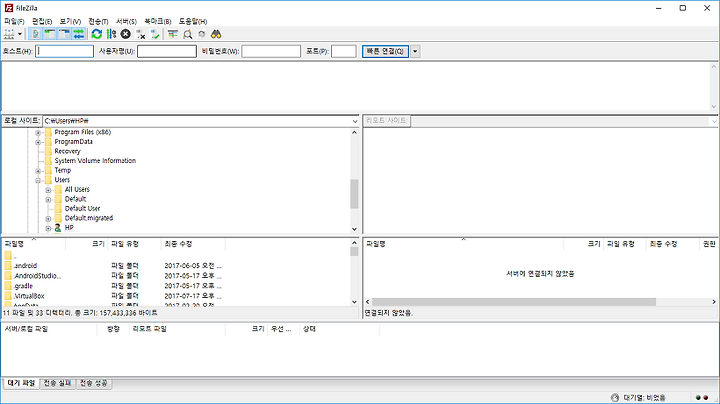Toggle remote directory tree view
The height and width of the screenshot is (404, 720).
pos(64,34)
